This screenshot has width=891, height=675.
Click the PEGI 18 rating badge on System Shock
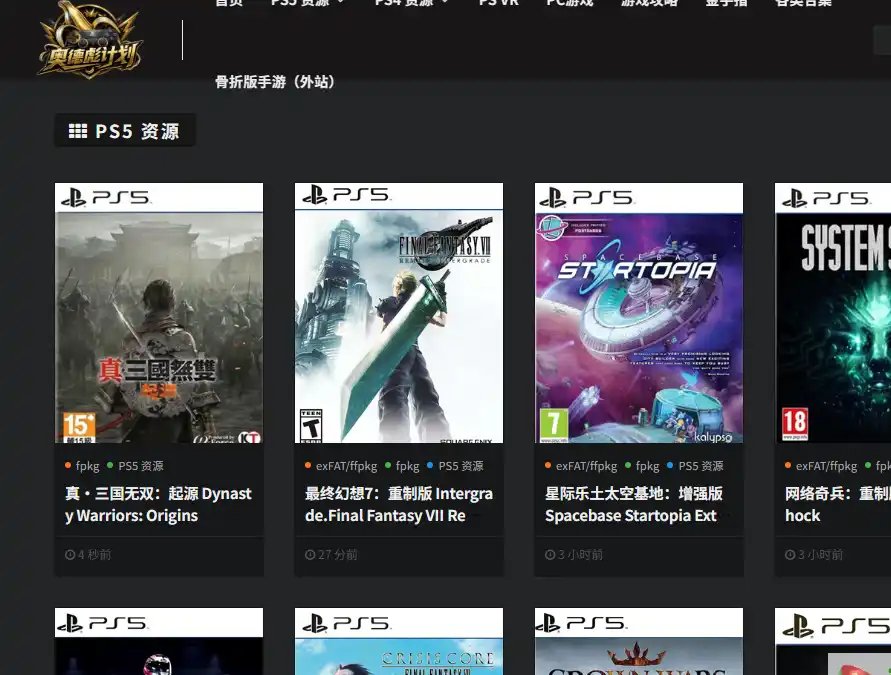coord(794,424)
